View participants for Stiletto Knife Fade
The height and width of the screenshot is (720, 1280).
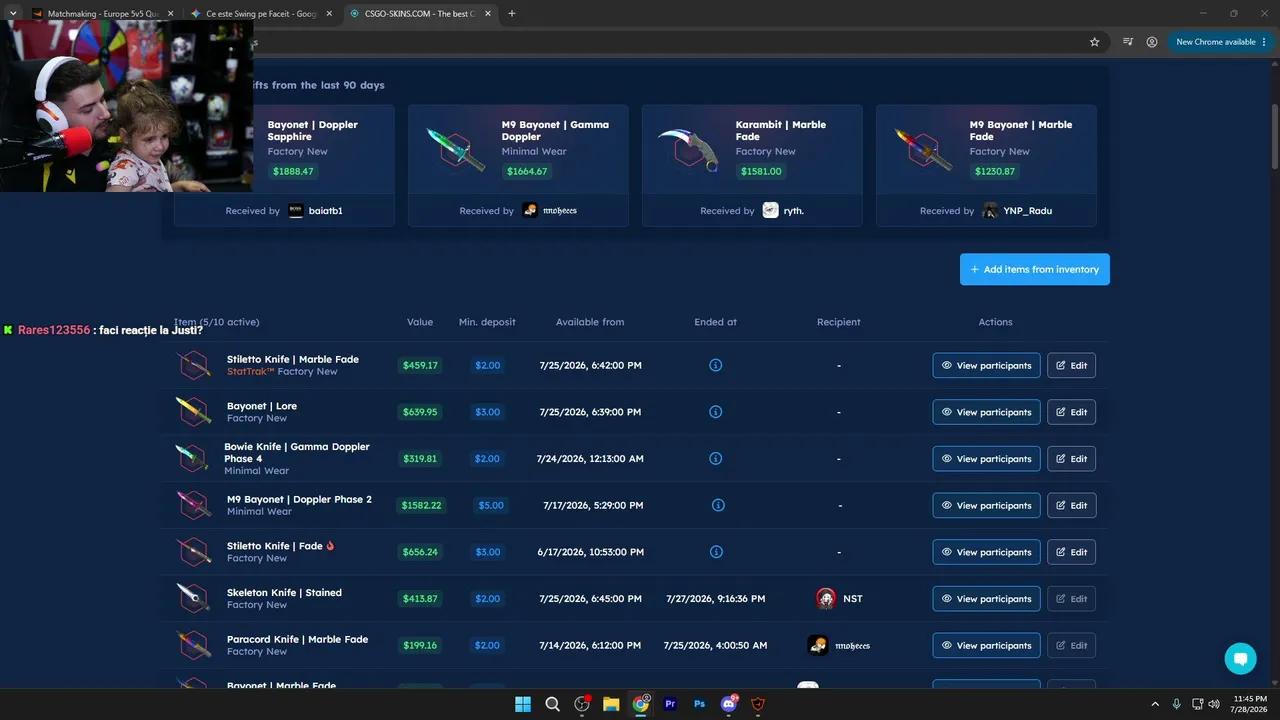click(x=986, y=552)
